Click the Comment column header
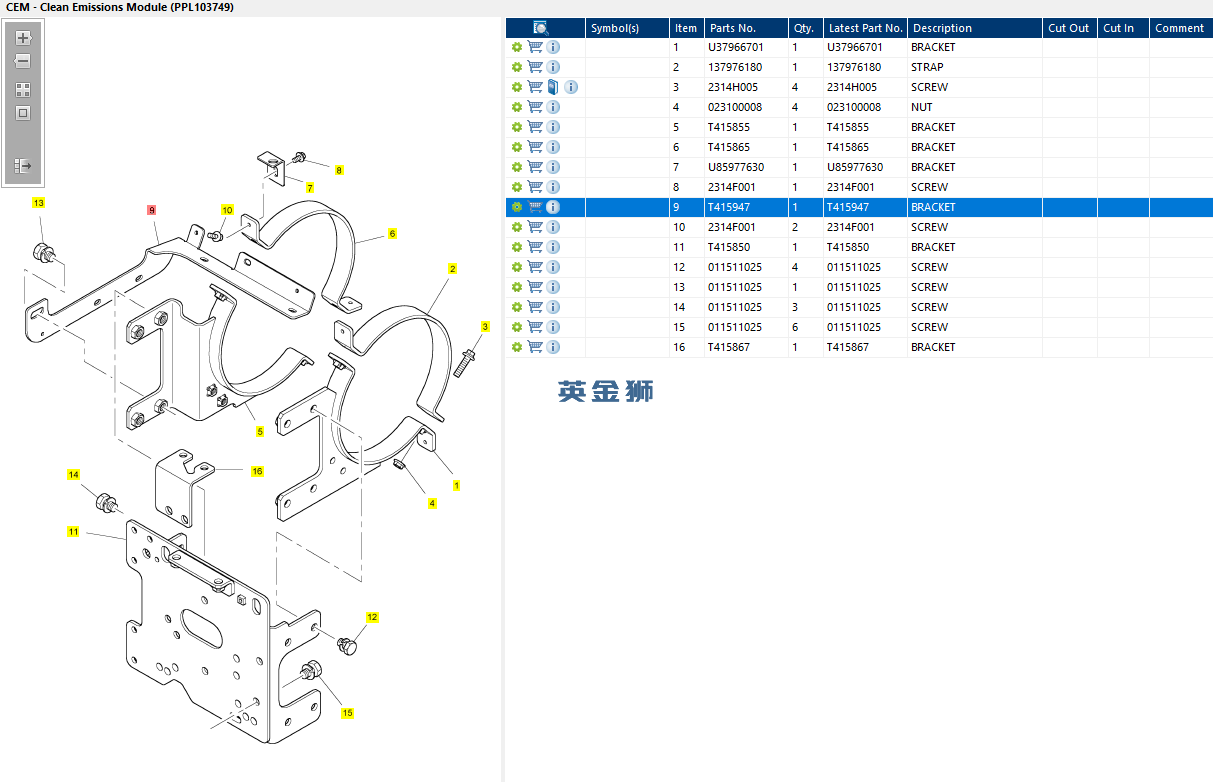Image resolution: width=1213 pixels, height=782 pixels. tap(1180, 28)
